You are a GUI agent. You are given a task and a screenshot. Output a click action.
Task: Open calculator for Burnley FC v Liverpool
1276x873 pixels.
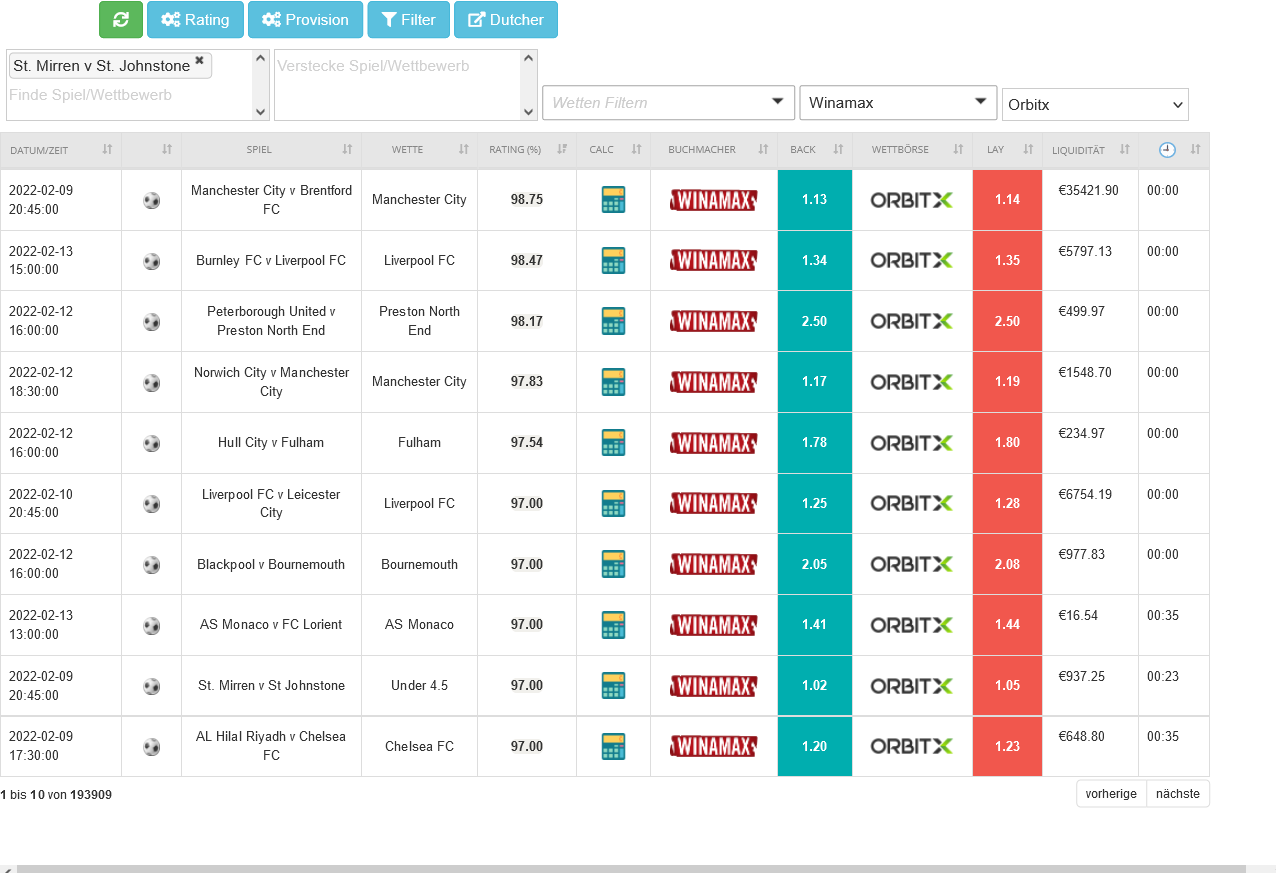coord(613,260)
